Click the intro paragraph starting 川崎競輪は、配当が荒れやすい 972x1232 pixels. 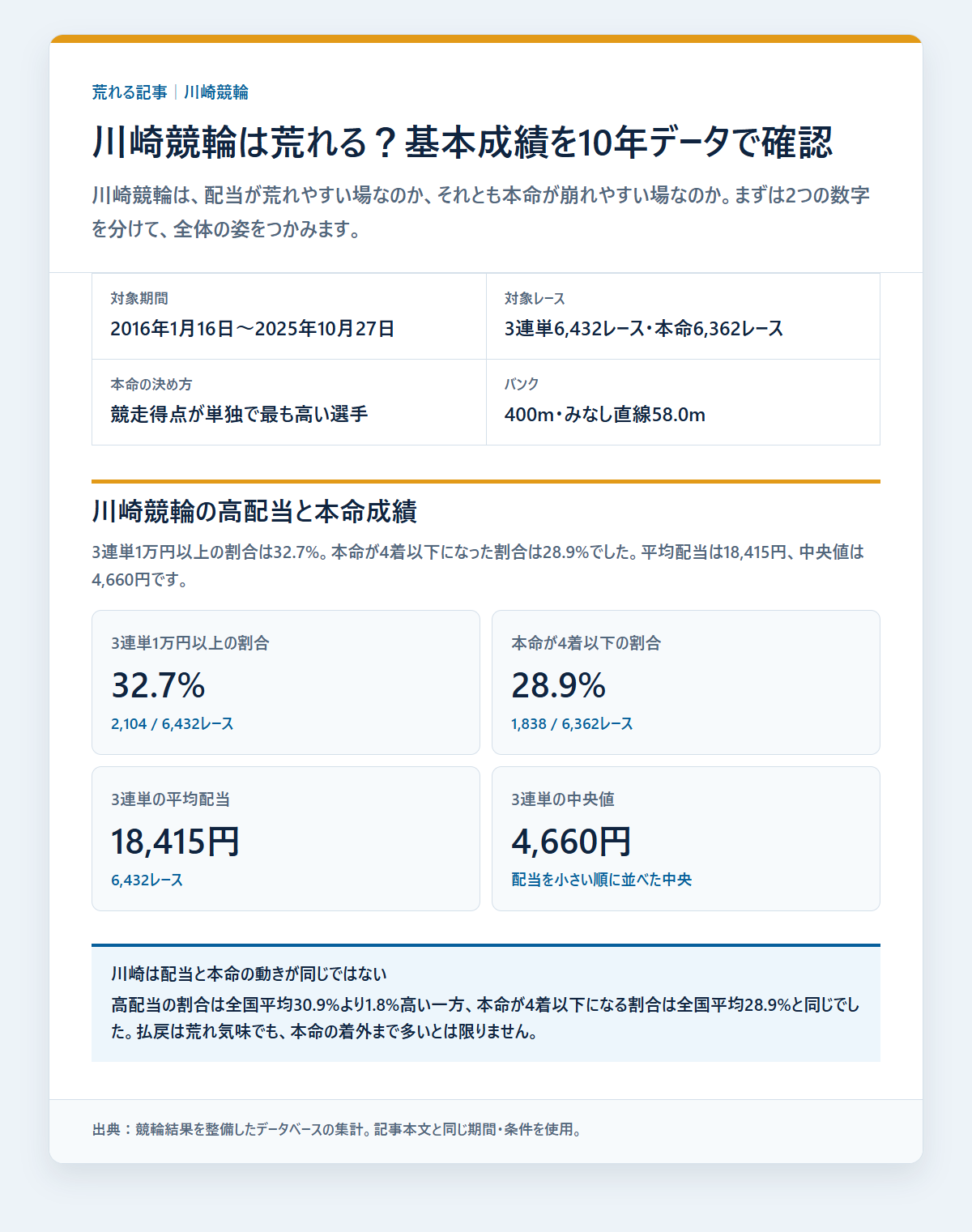481,212
